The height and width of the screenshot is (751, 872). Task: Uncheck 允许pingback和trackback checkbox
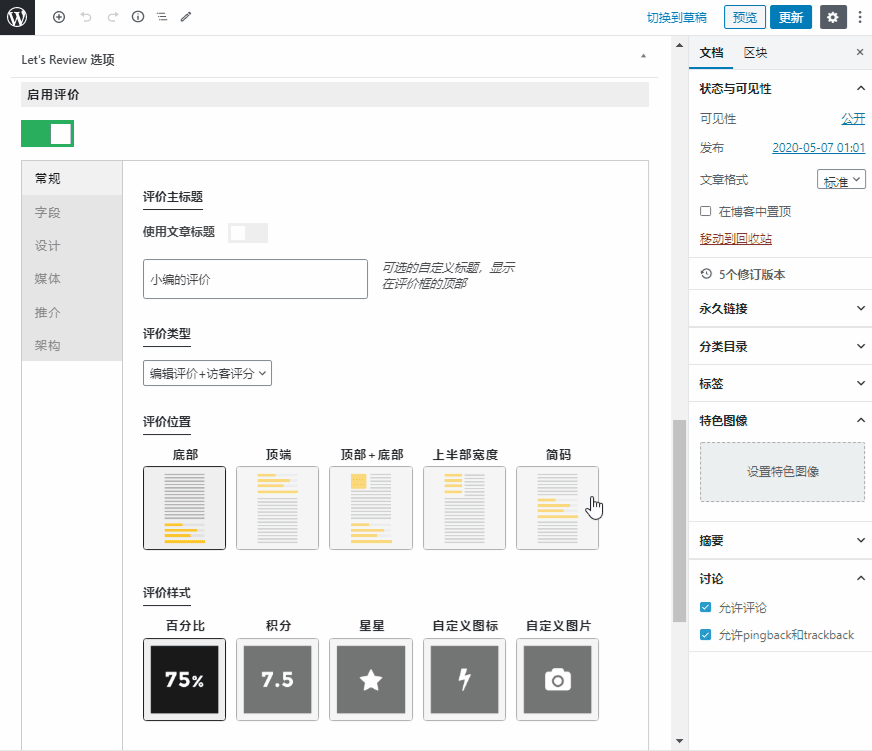(706, 635)
